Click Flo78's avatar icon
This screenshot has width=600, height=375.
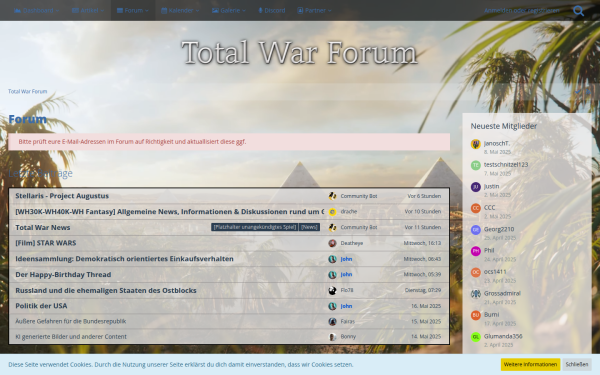click(332, 290)
